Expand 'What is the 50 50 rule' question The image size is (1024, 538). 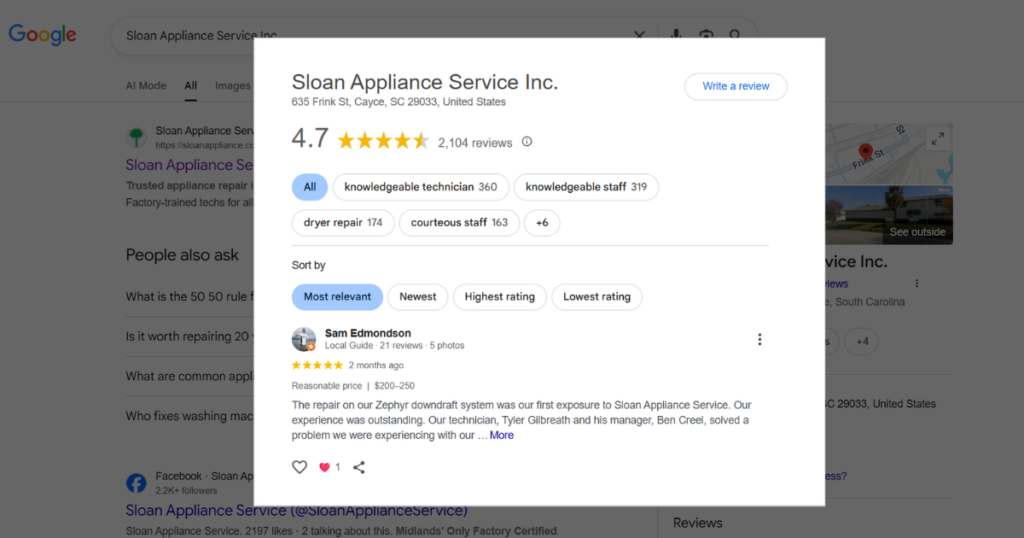(189, 296)
